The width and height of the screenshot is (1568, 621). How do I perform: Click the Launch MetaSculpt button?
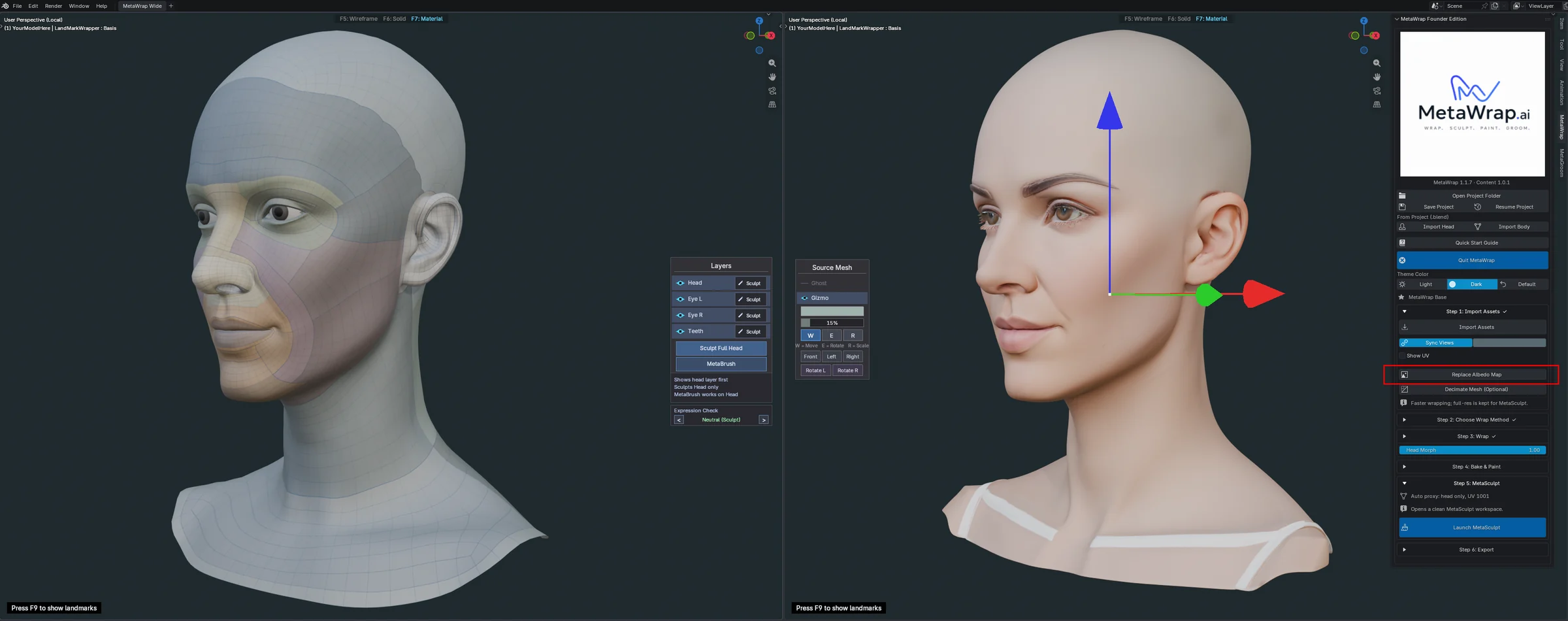click(1473, 528)
